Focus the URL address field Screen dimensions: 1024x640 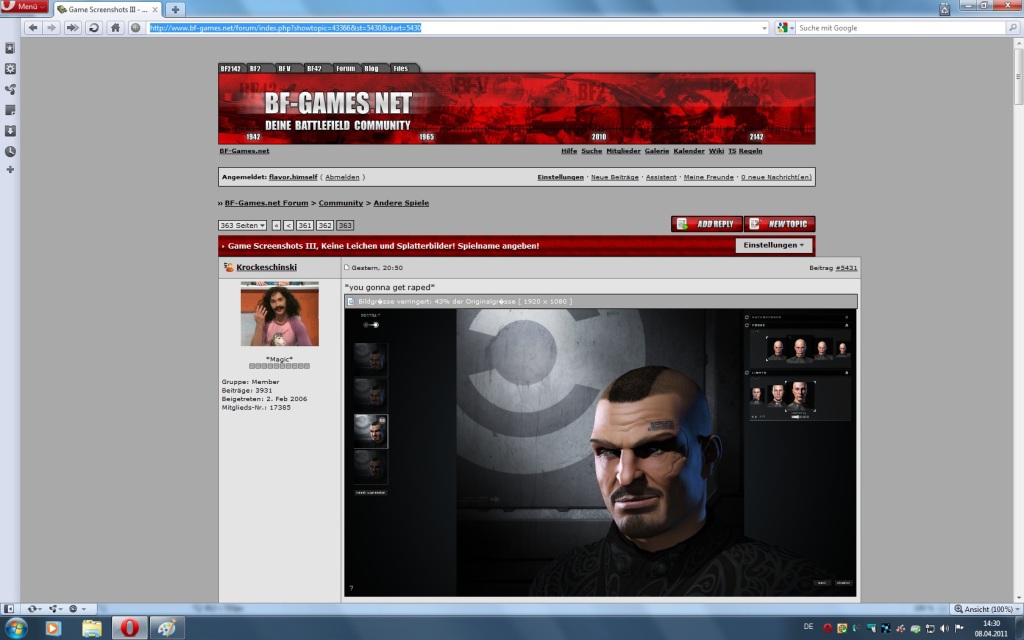click(454, 28)
